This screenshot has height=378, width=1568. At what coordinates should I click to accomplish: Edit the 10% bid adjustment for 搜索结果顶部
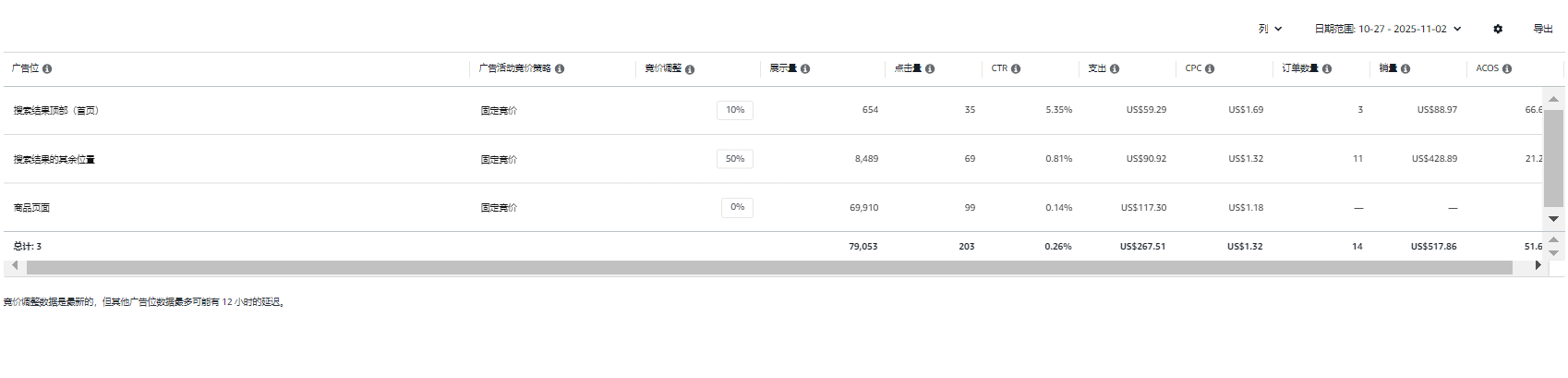click(x=735, y=110)
